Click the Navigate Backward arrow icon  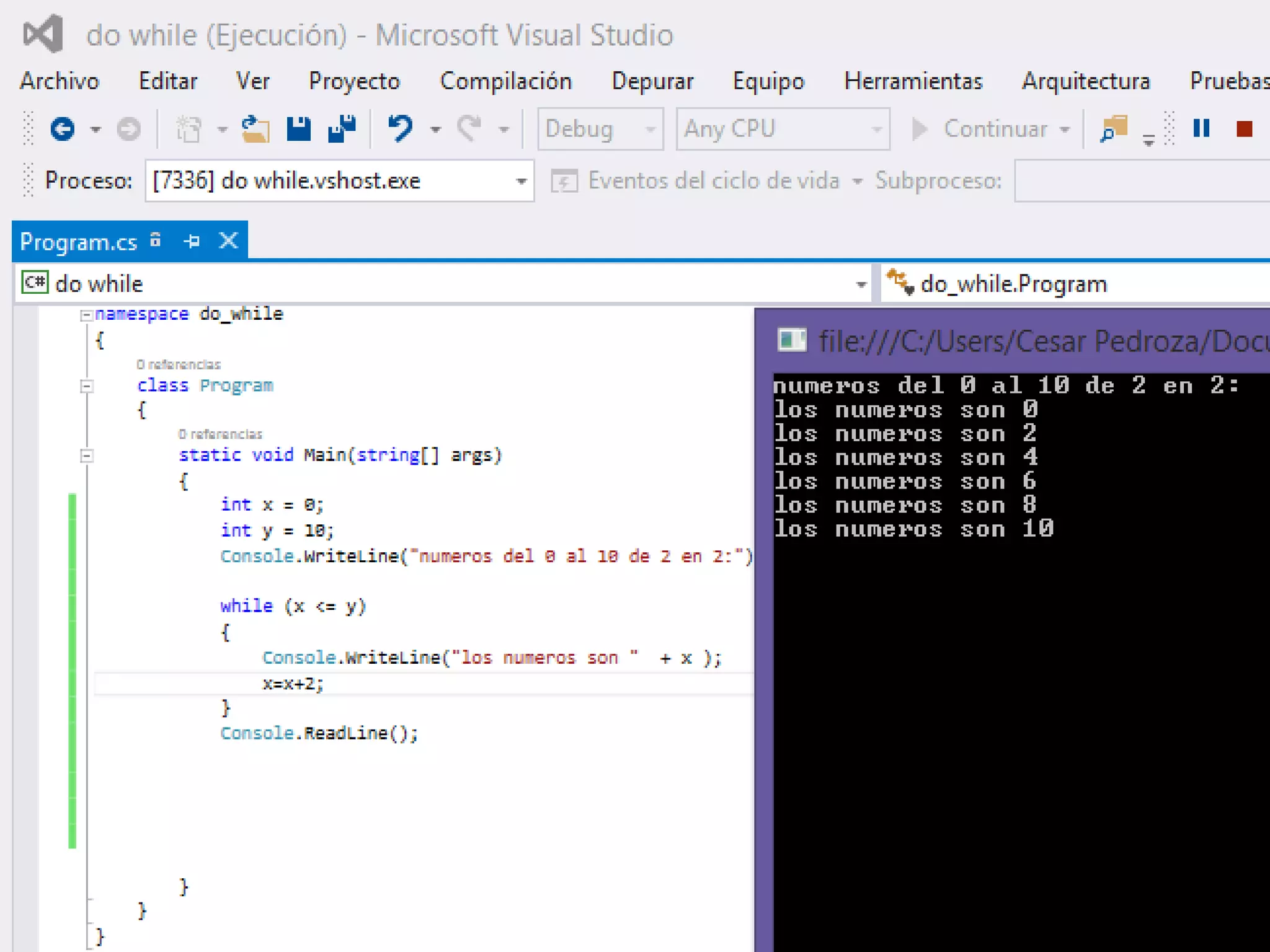pyautogui.click(x=62, y=129)
